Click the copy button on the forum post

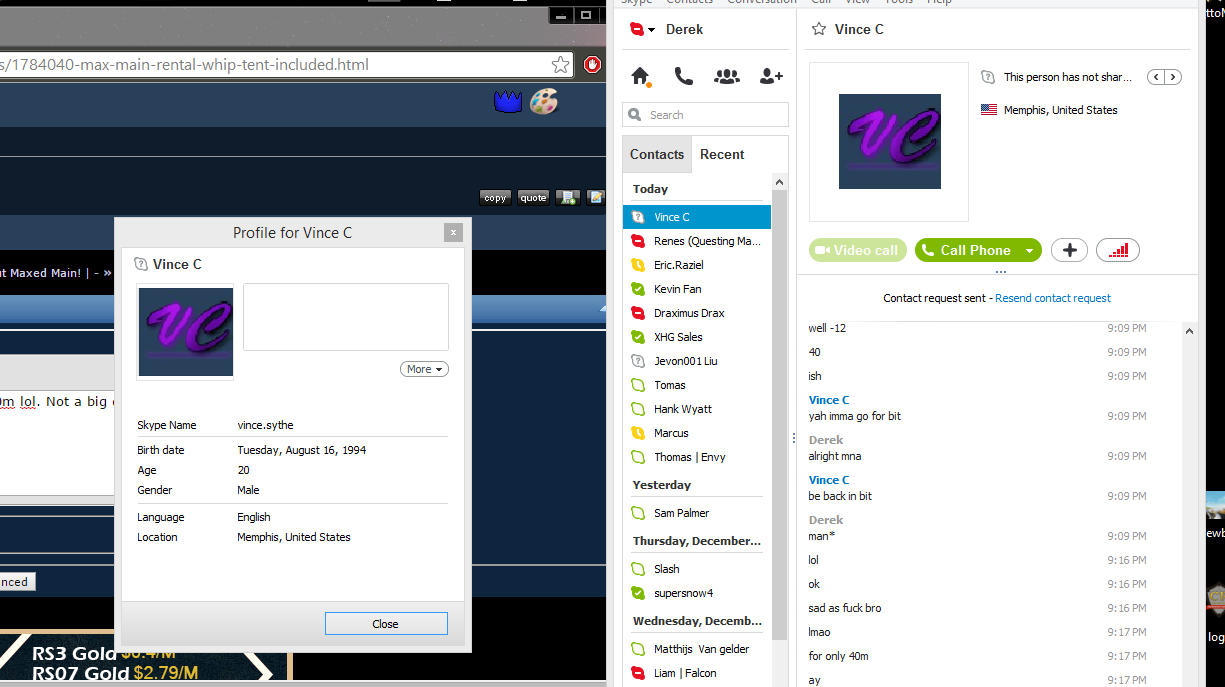(495, 198)
